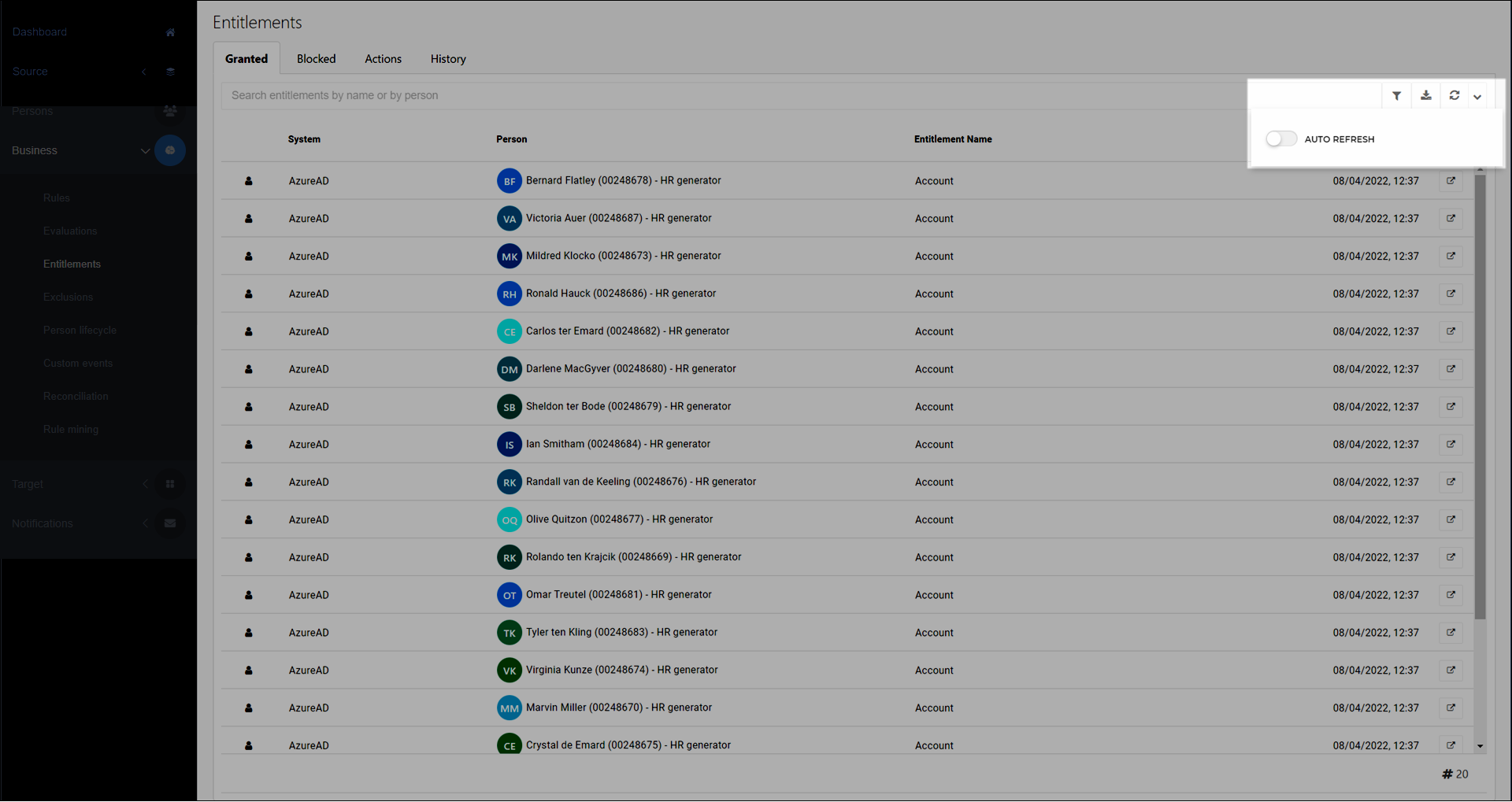Expand the Source sidebar section
Image resolution: width=1512 pixels, height=802 pixels.
tap(143, 72)
